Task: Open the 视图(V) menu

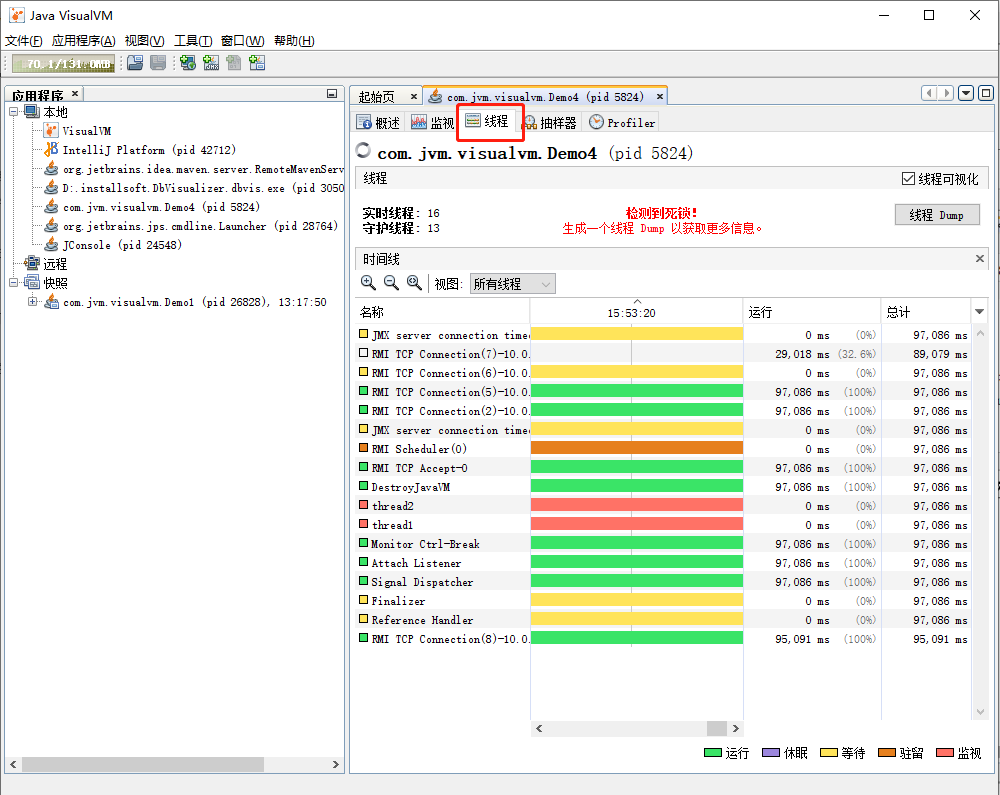Action: click(145, 41)
